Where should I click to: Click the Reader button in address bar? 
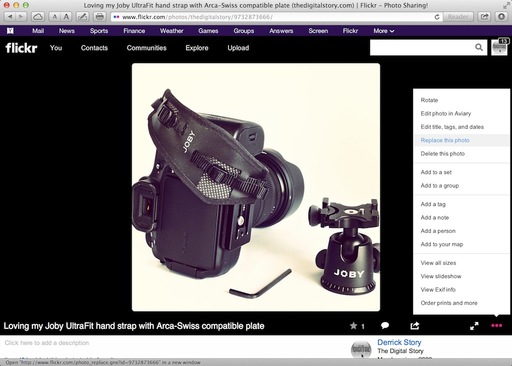(x=458, y=17)
